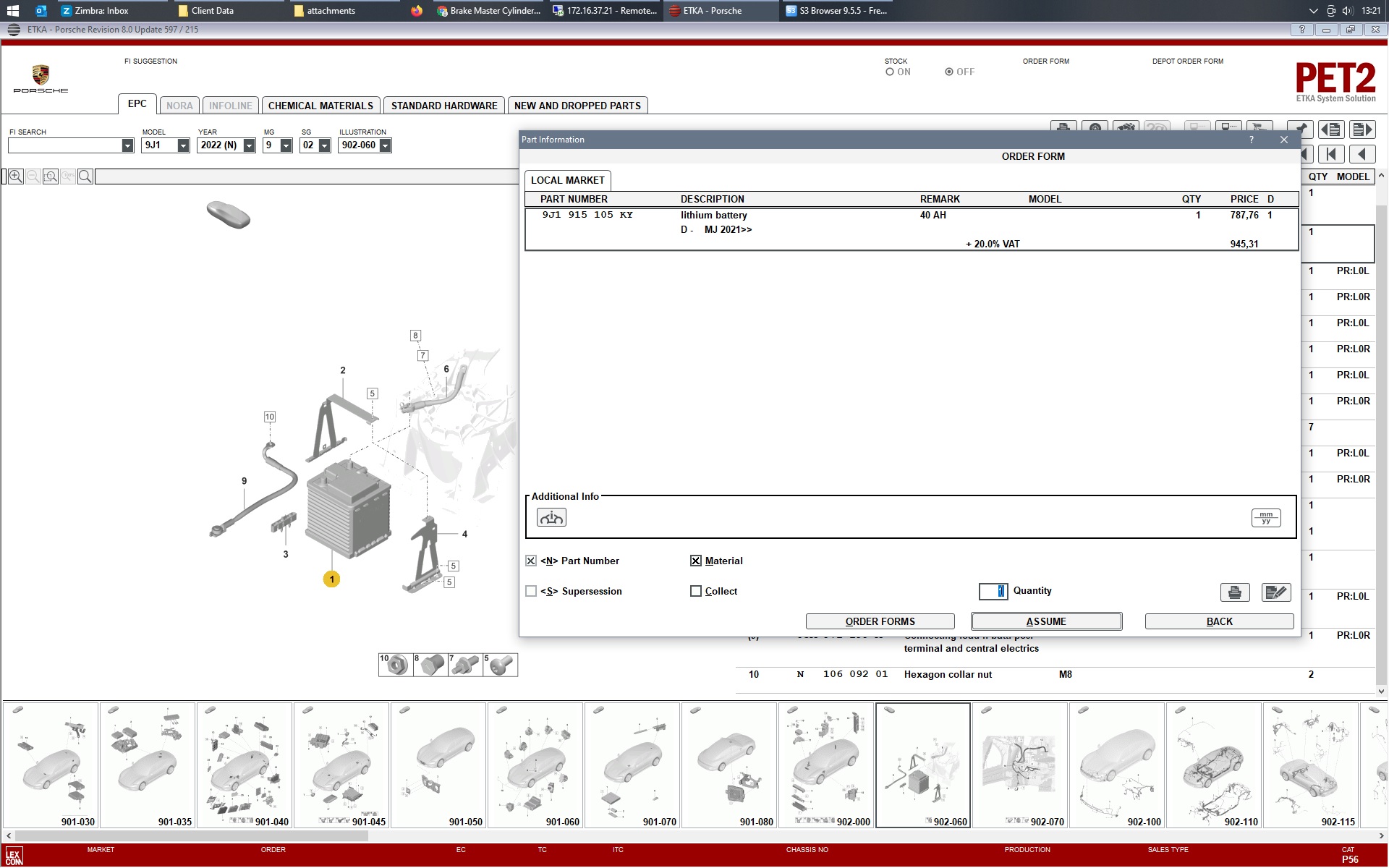Image resolution: width=1389 pixels, height=868 pixels.
Task: Click the steering wheel Additional Info icon
Action: pos(551,518)
